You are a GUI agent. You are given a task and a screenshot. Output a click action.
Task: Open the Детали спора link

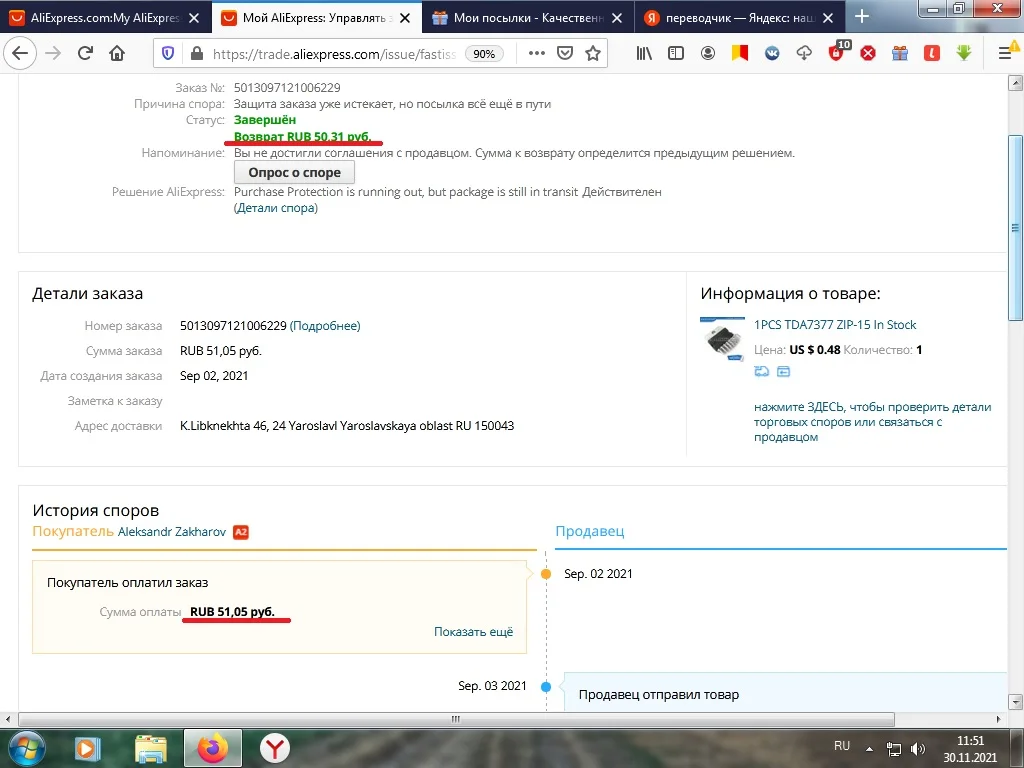(x=276, y=208)
